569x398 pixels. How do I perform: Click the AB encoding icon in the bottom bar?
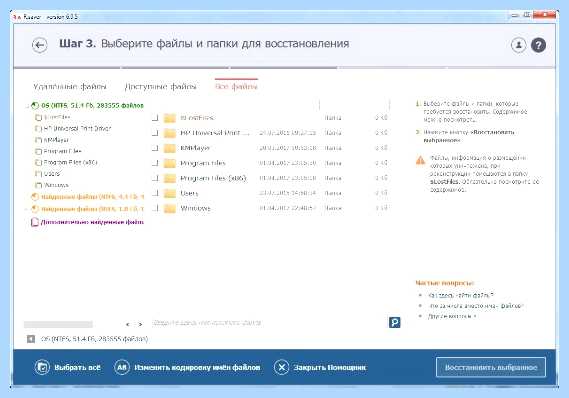[122, 367]
